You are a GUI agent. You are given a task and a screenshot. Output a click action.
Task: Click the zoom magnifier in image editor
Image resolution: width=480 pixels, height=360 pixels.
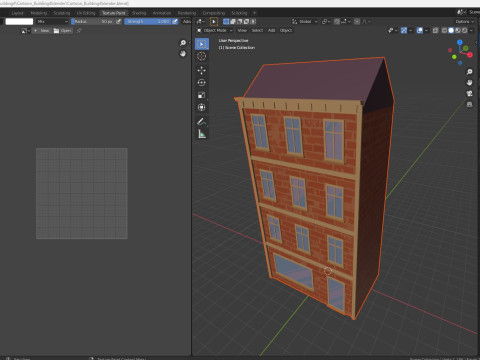(183, 43)
